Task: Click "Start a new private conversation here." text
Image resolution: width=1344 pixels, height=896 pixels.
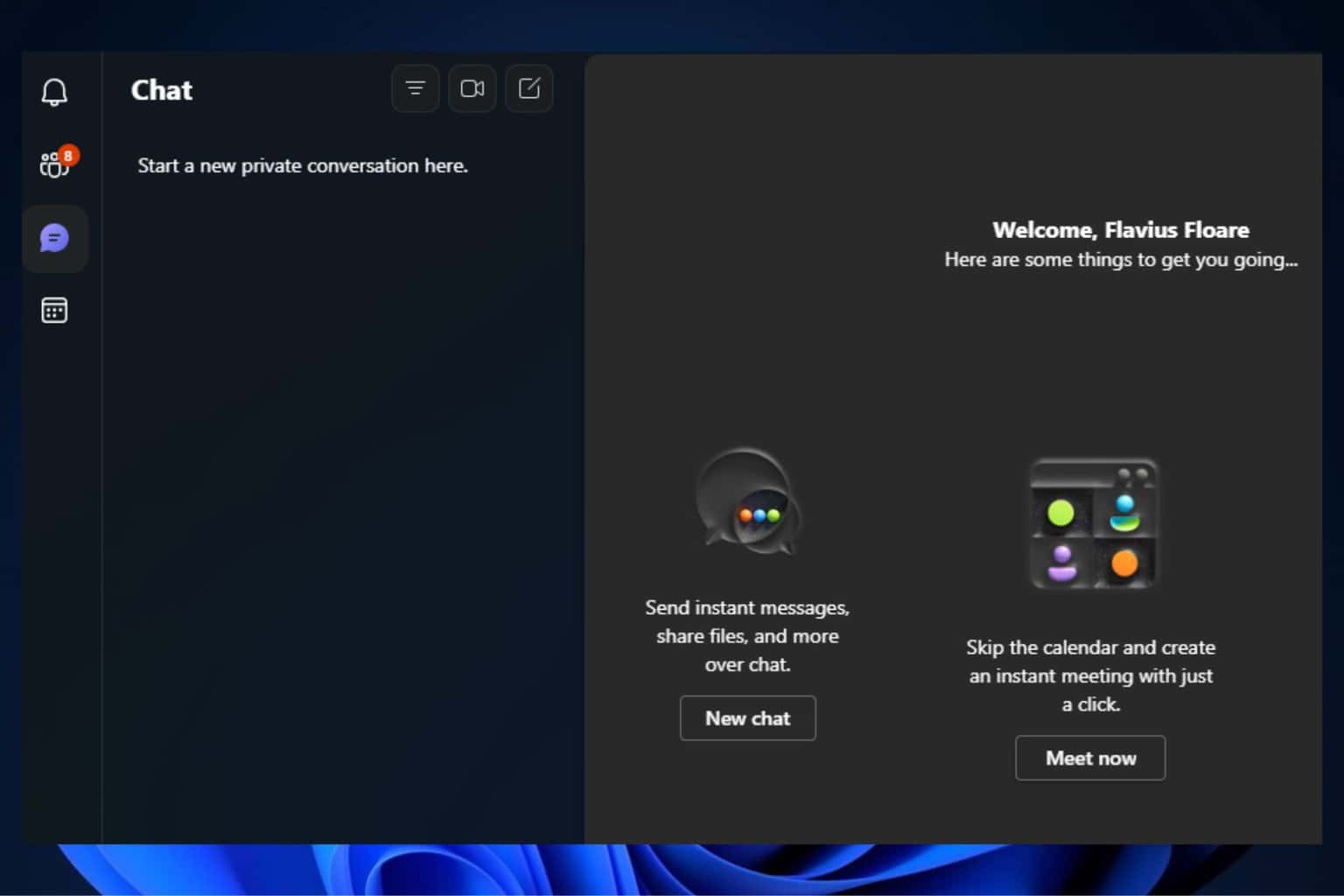Action: point(303,165)
